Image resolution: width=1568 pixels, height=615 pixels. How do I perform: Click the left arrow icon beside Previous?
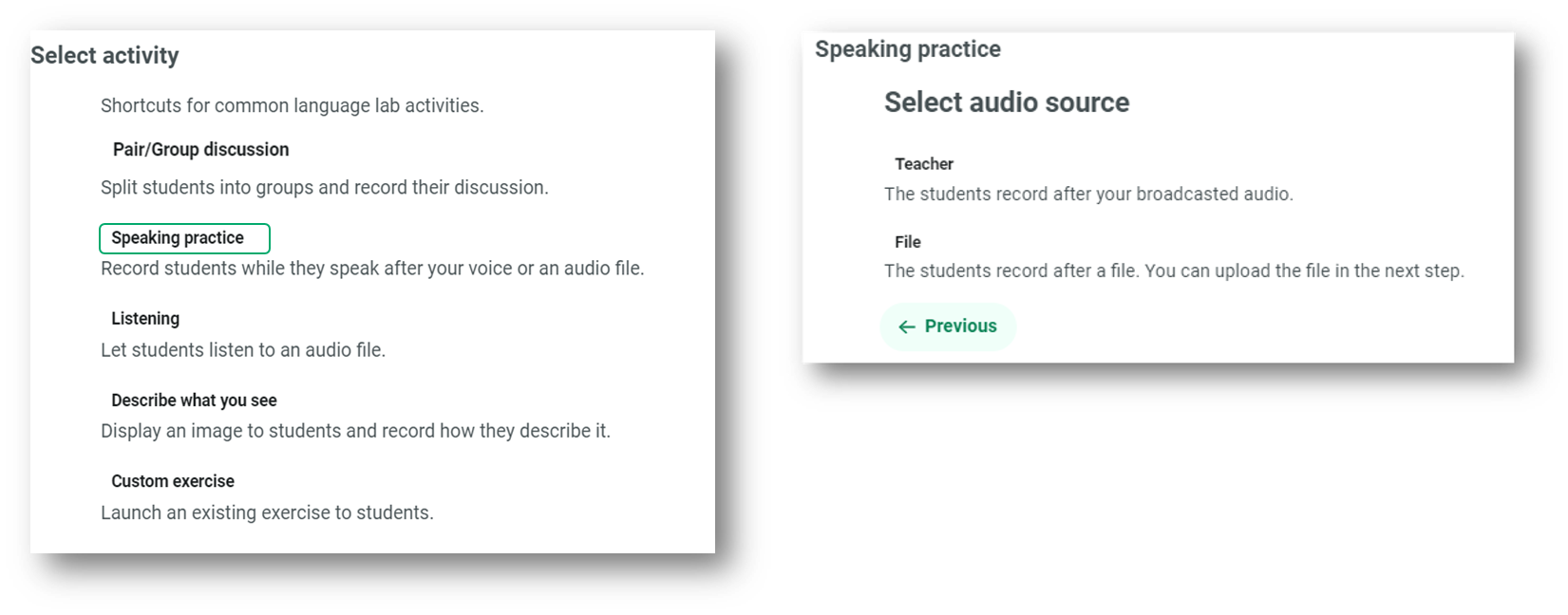(907, 326)
